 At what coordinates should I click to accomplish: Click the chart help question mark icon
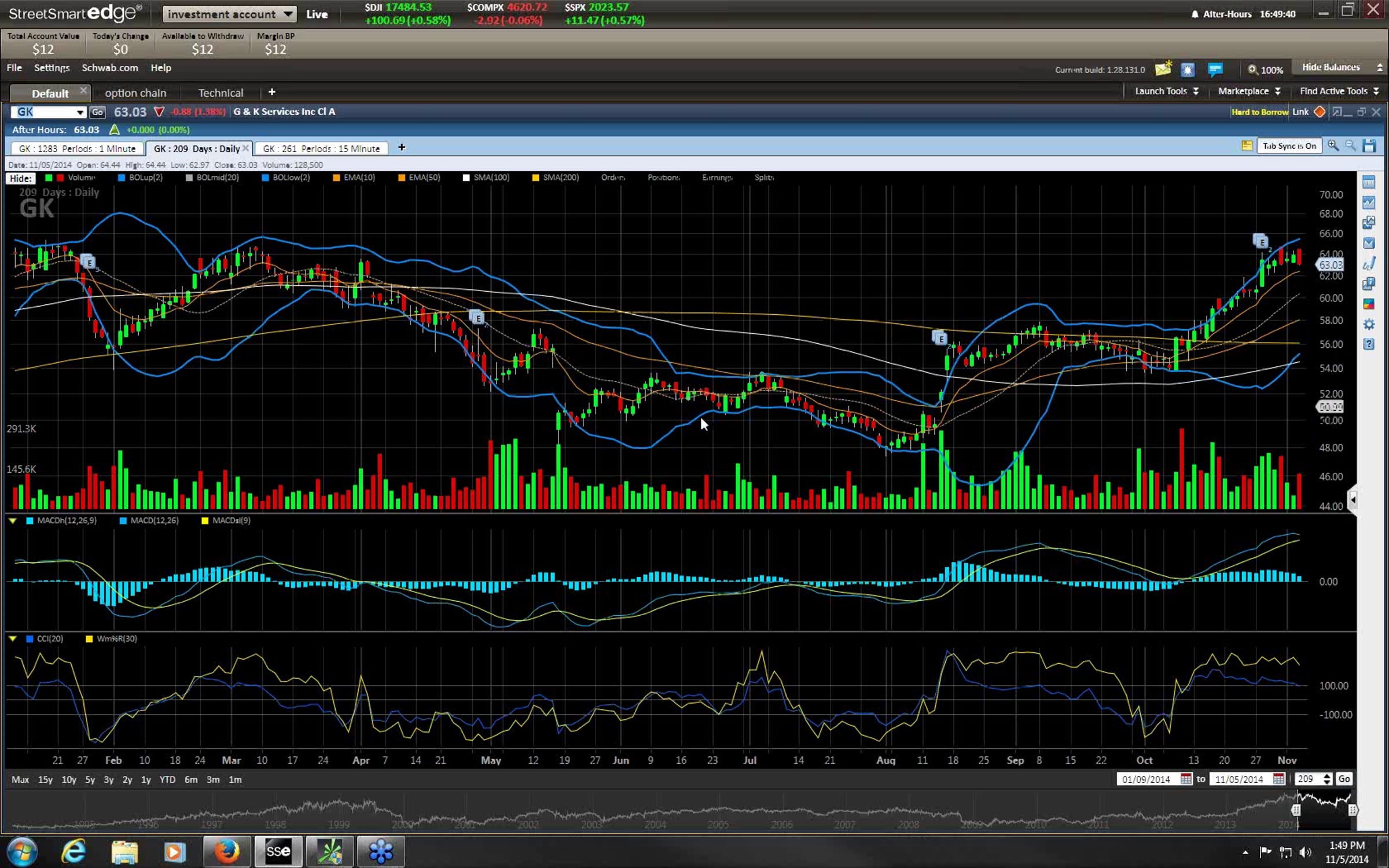click(1369, 344)
